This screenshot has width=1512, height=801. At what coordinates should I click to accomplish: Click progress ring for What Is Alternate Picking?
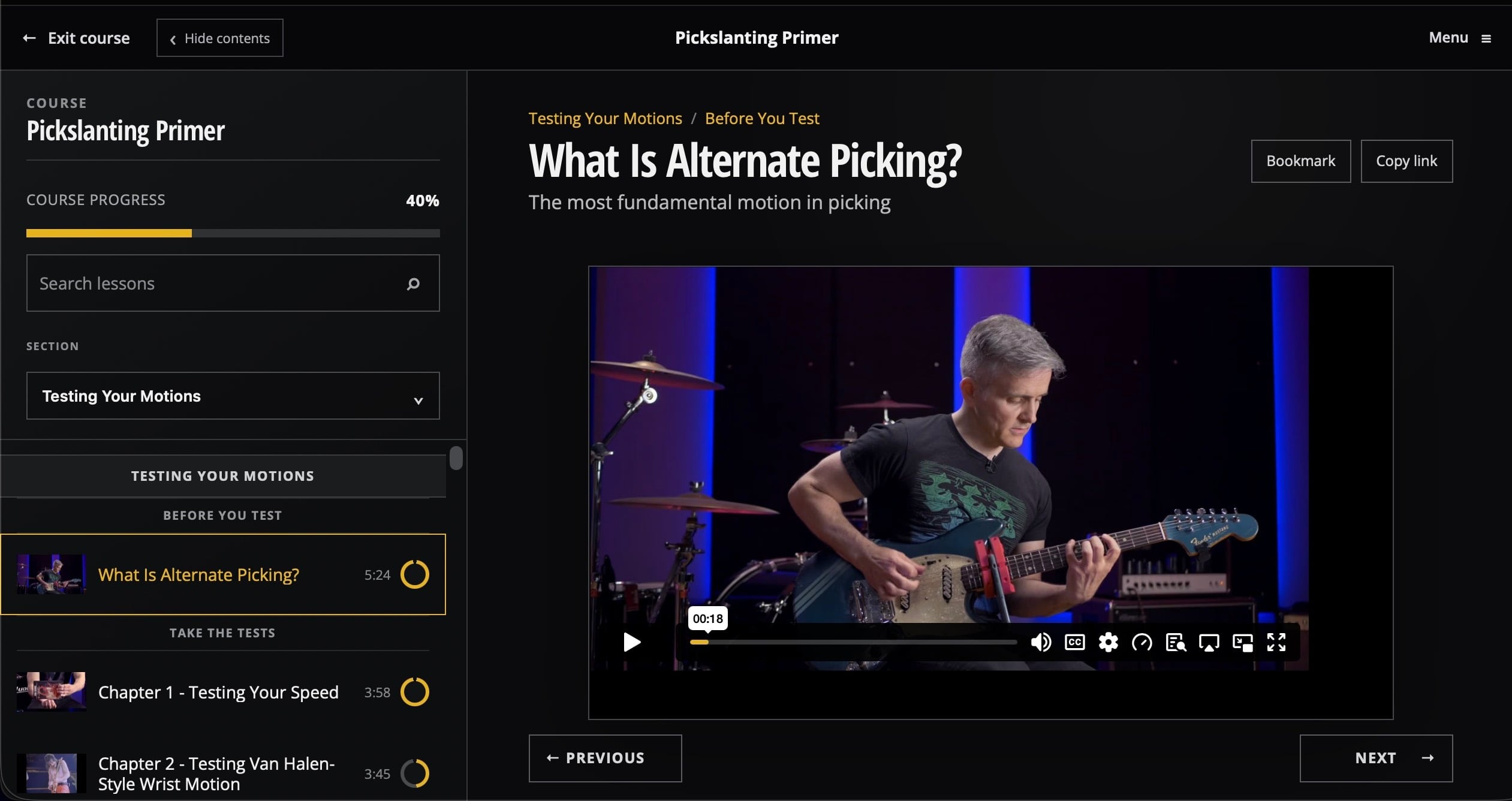415,574
